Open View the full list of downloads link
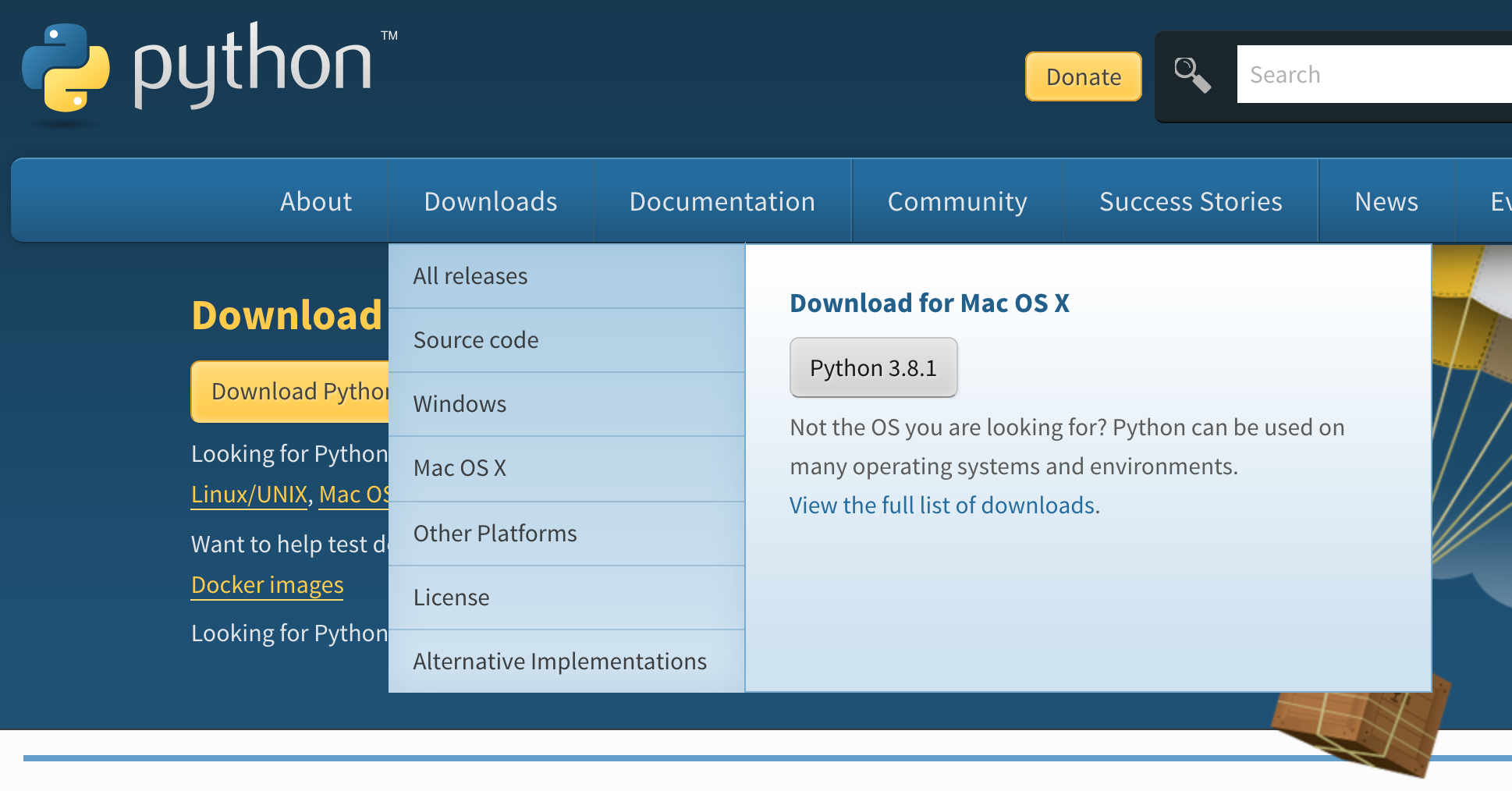This screenshot has height=791, width=1512. pyautogui.click(x=944, y=505)
